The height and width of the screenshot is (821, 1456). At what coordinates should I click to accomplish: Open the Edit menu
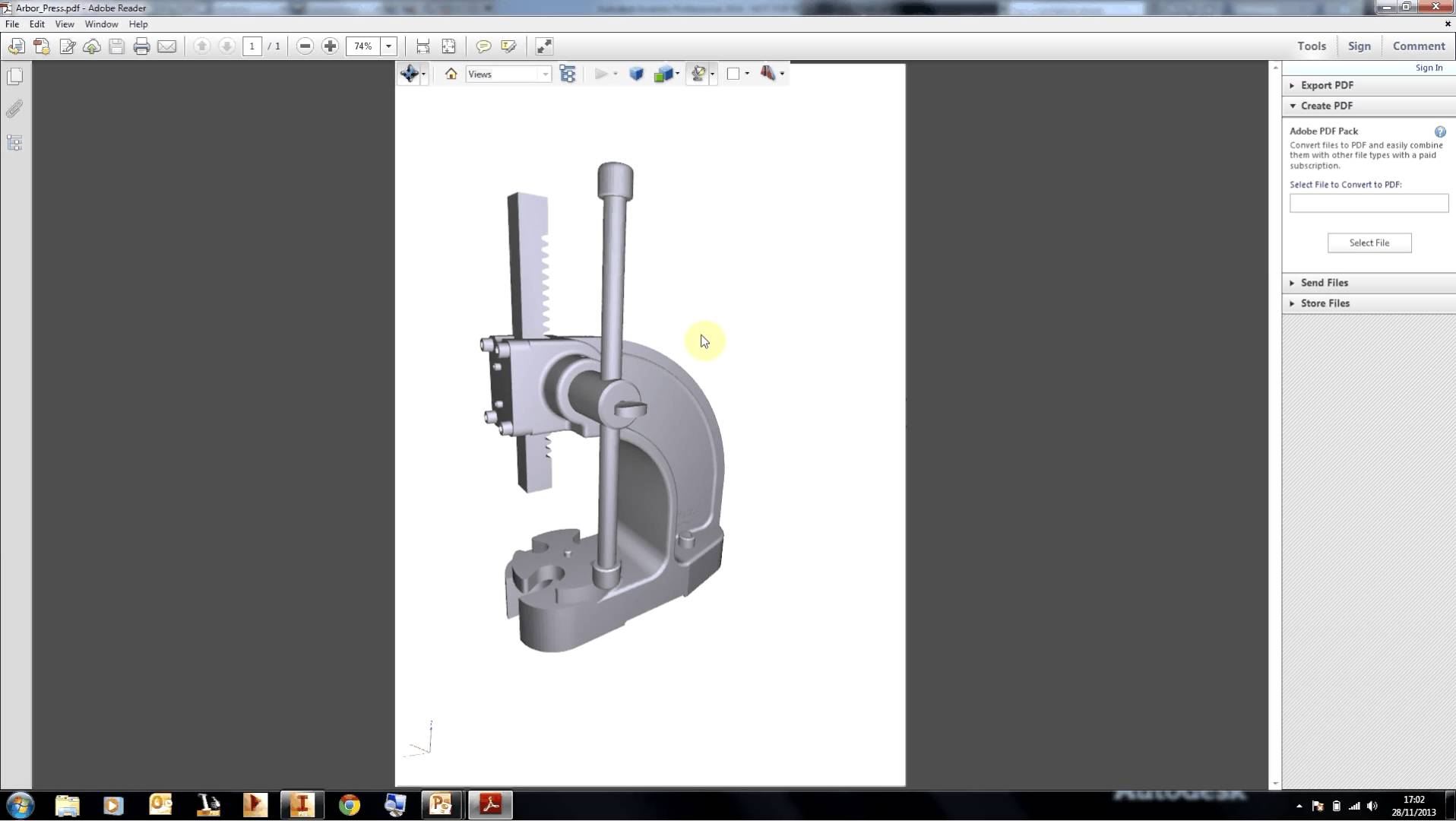[x=36, y=24]
